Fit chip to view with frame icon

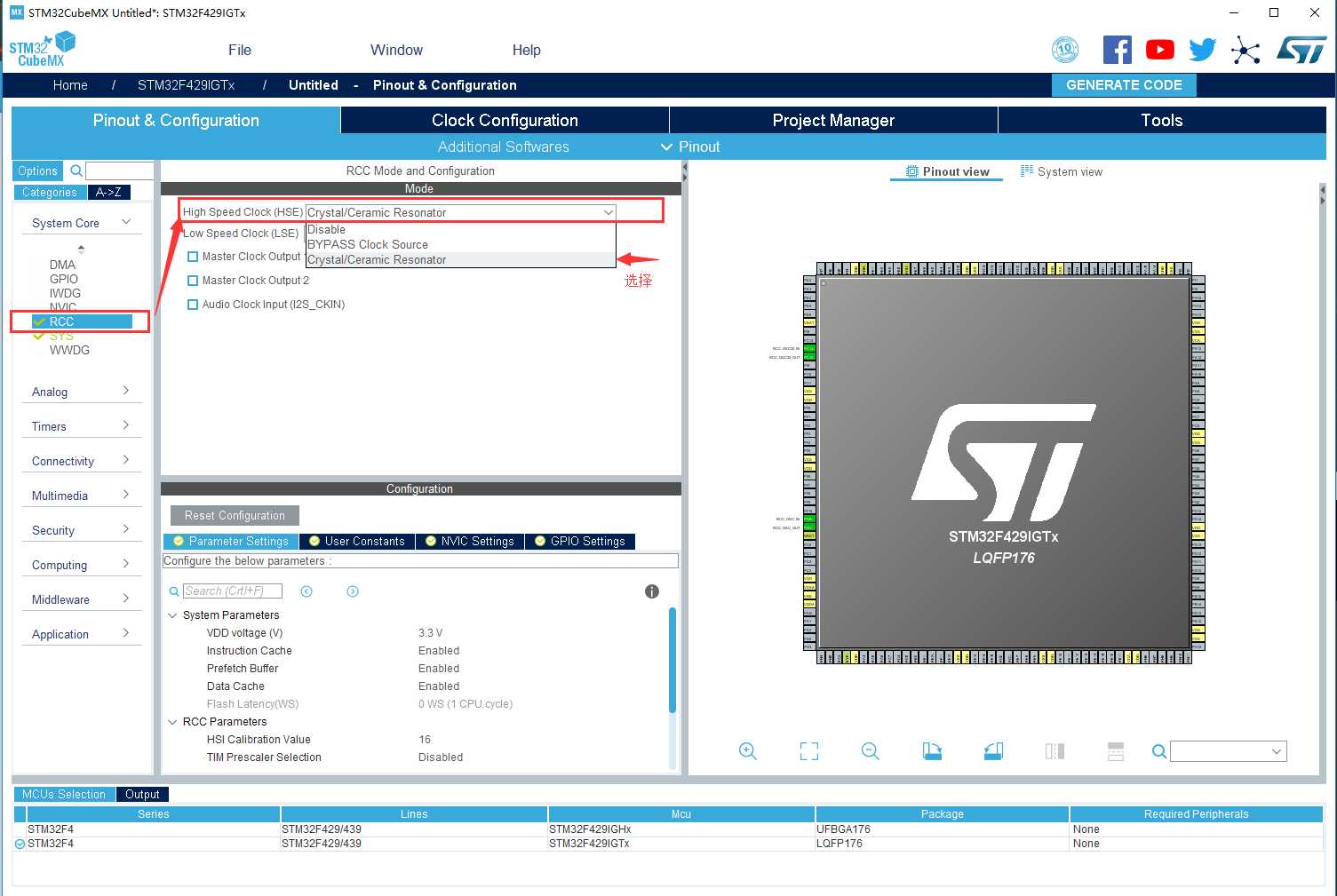809,751
